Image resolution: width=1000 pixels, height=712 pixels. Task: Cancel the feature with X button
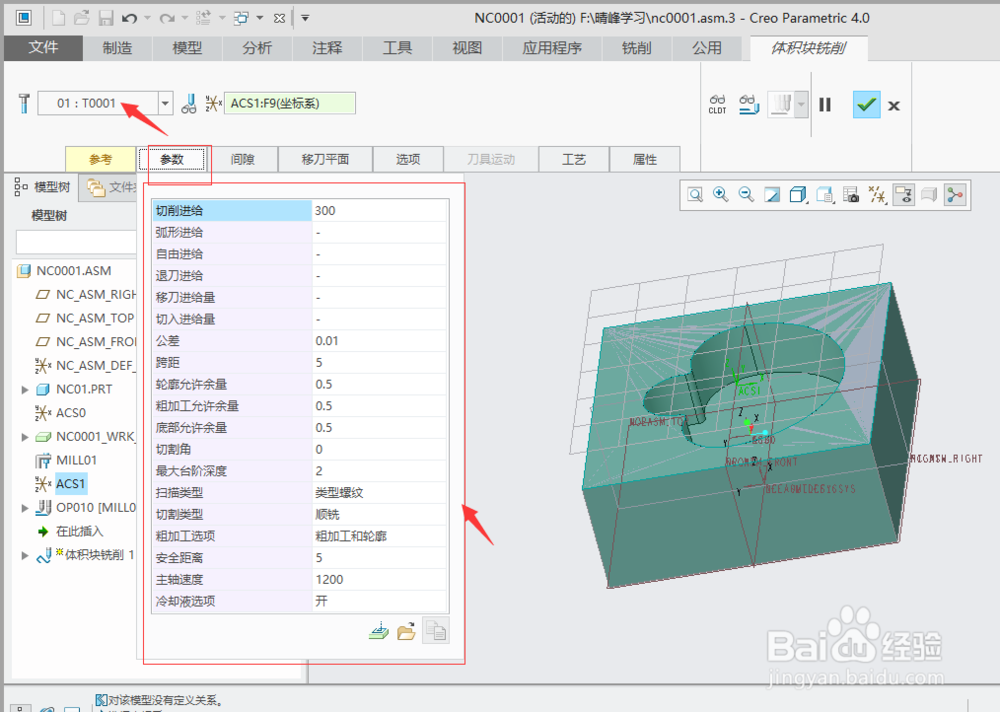[x=894, y=105]
